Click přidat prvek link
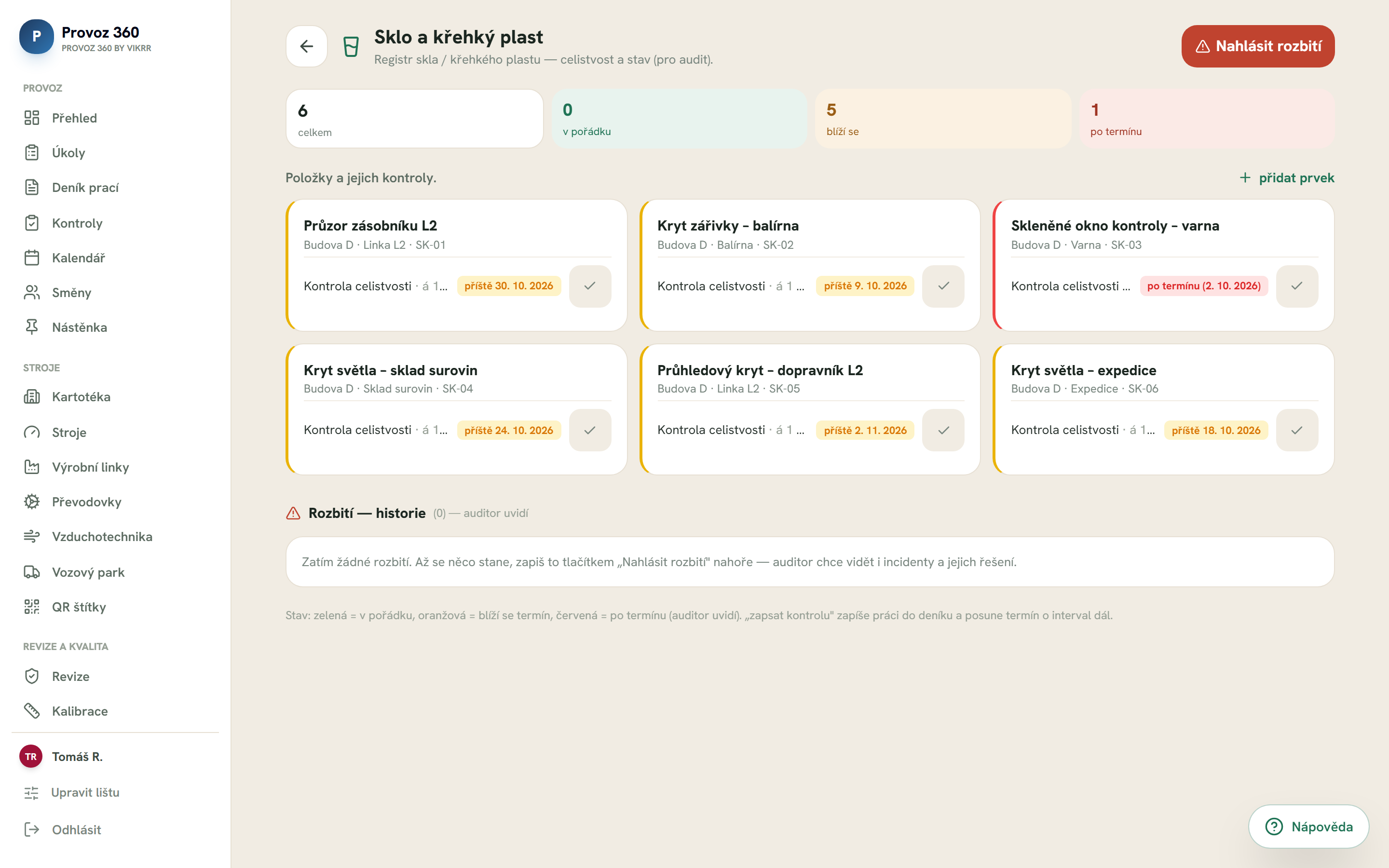This screenshot has width=1389, height=868. (x=1286, y=178)
